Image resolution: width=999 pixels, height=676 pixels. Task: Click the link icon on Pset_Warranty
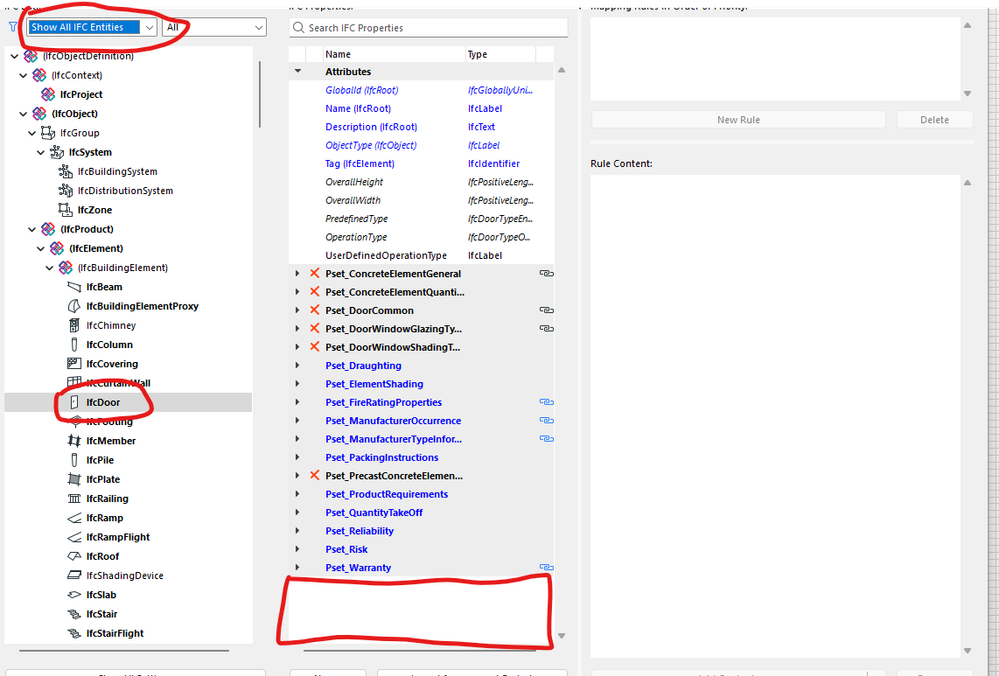click(546, 567)
